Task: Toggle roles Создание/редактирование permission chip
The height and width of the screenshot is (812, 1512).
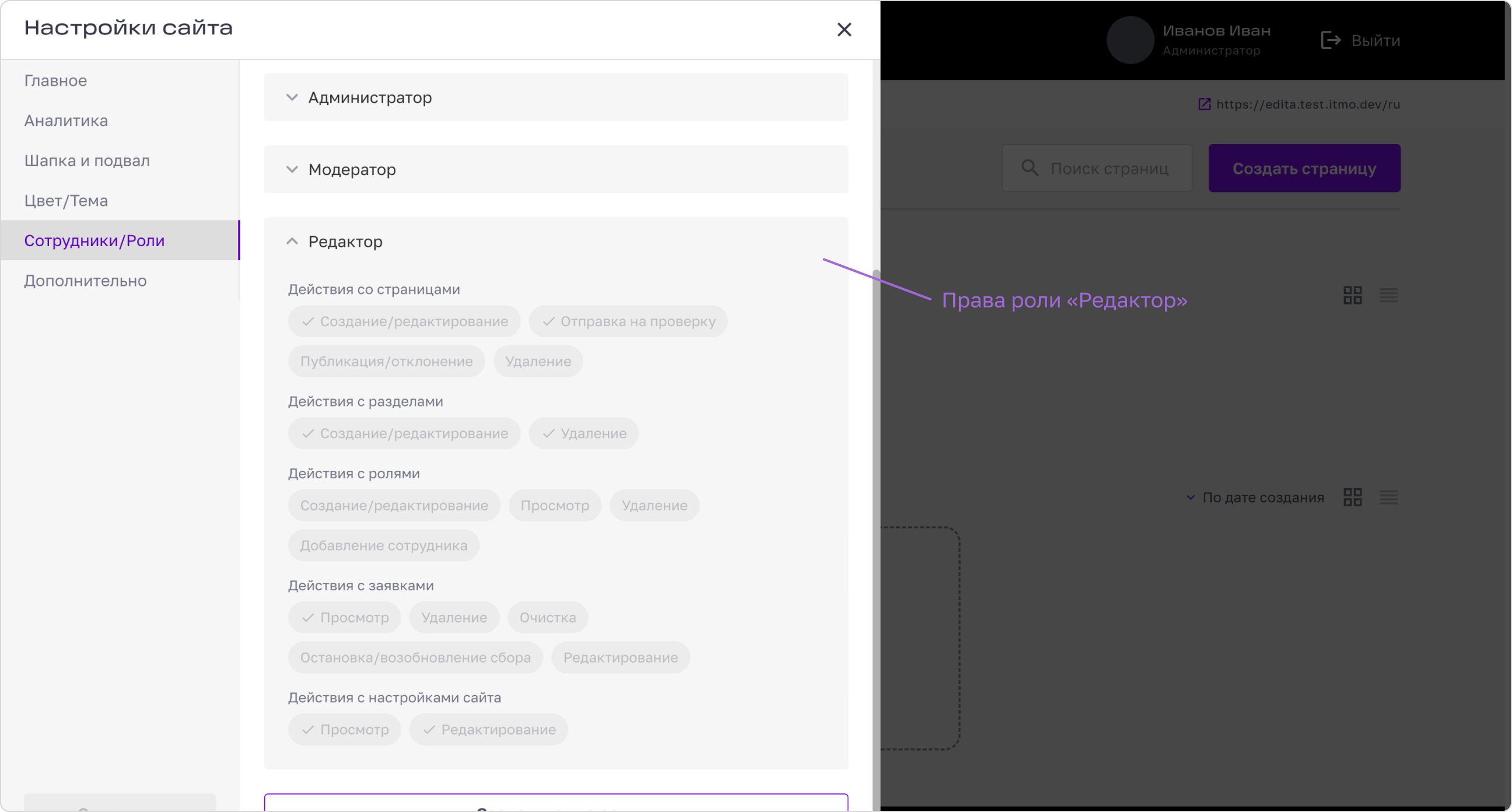Action: pos(394,505)
